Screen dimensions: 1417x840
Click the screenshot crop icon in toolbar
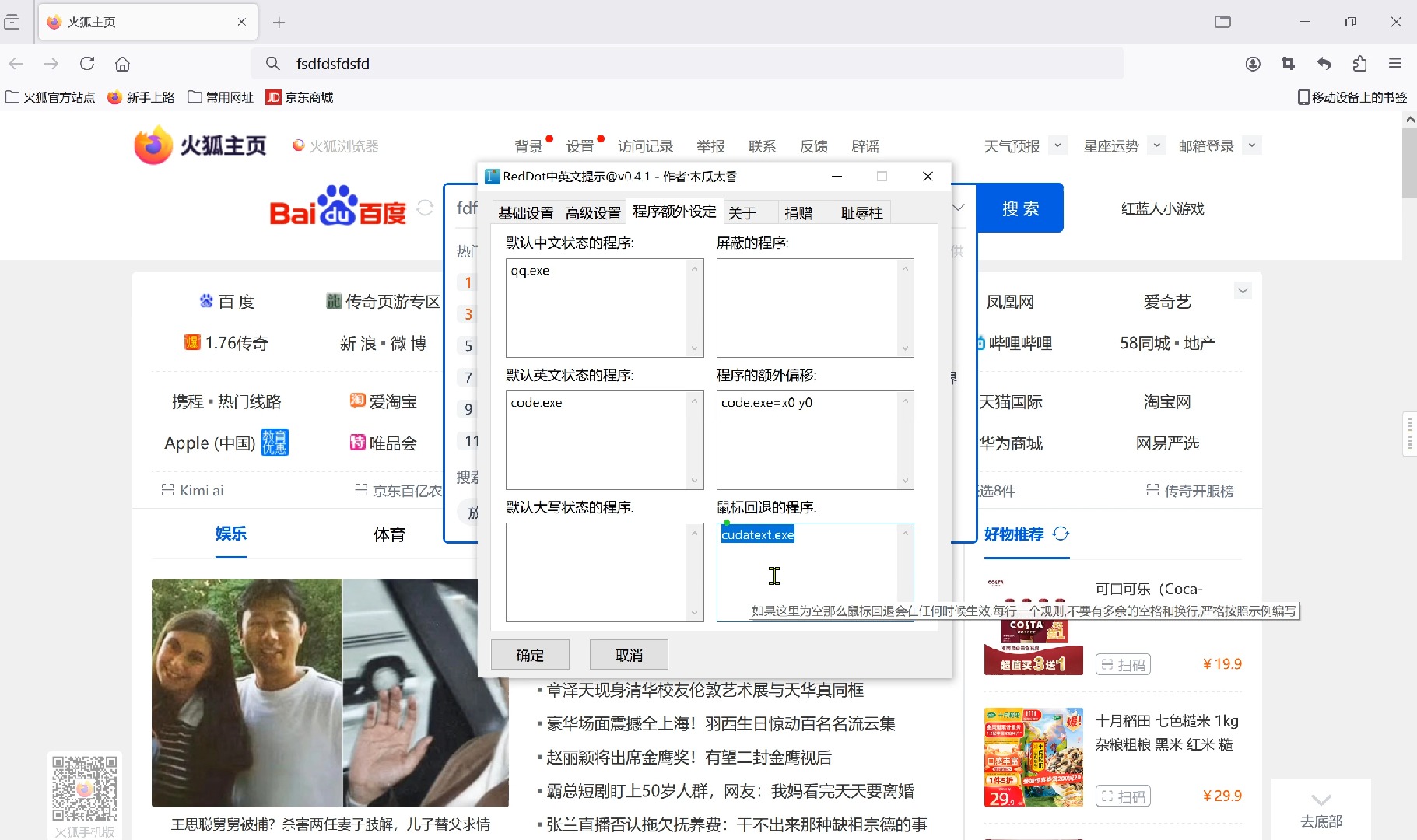point(1288,64)
